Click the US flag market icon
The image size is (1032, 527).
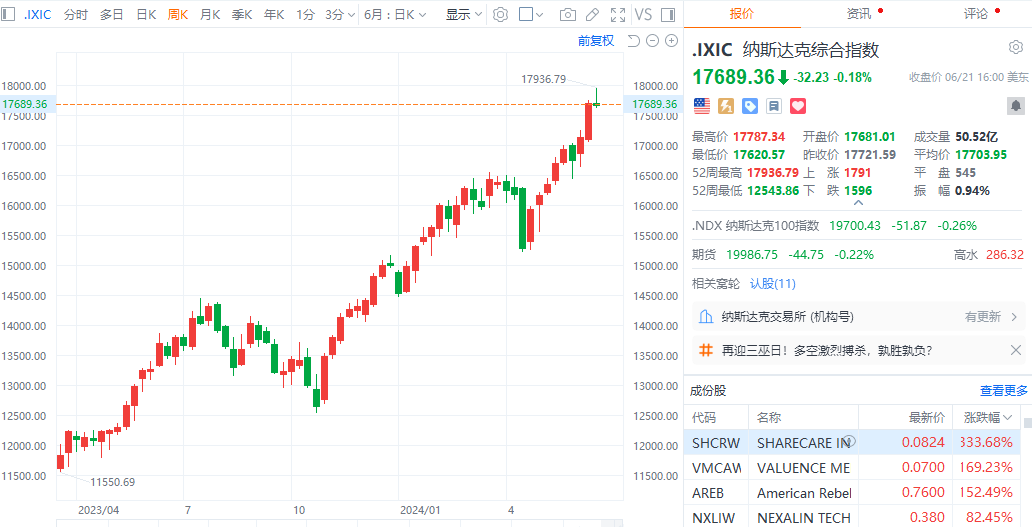[x=702, y=106]
